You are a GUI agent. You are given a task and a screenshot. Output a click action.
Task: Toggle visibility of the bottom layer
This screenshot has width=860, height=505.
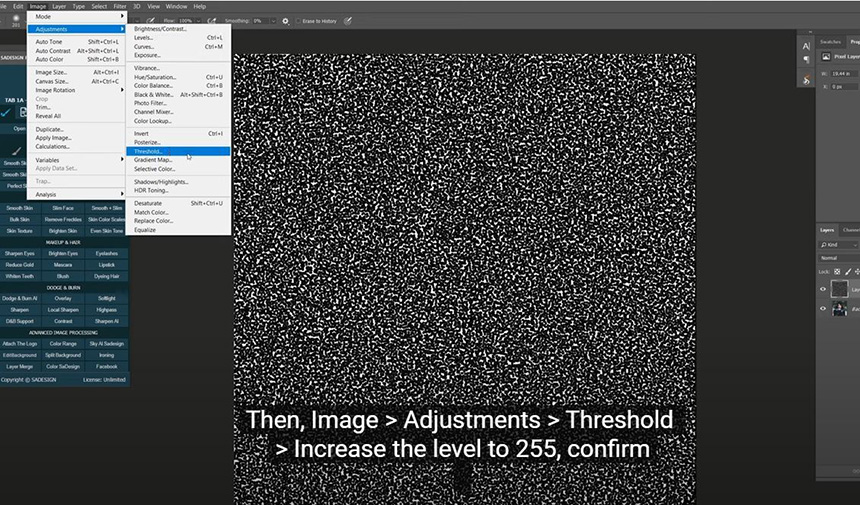[x=823, y=310]
